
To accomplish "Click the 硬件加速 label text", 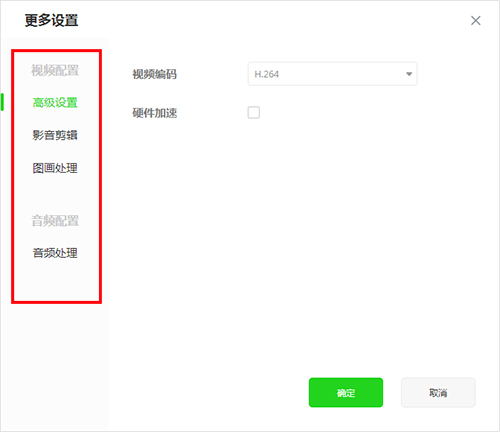I will [x=155, y=113].
